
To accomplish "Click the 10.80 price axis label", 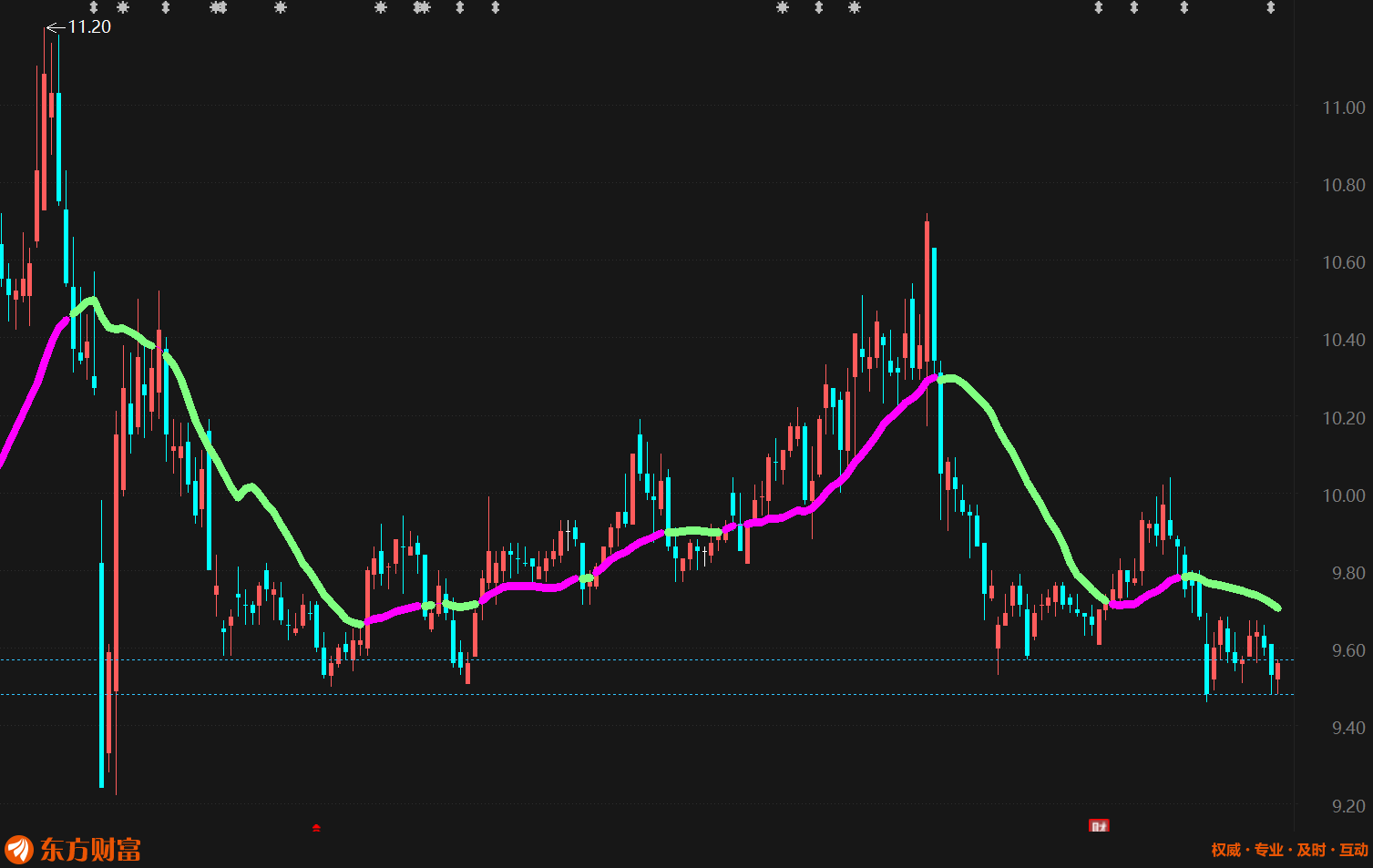I will (x=1344, y=185).
